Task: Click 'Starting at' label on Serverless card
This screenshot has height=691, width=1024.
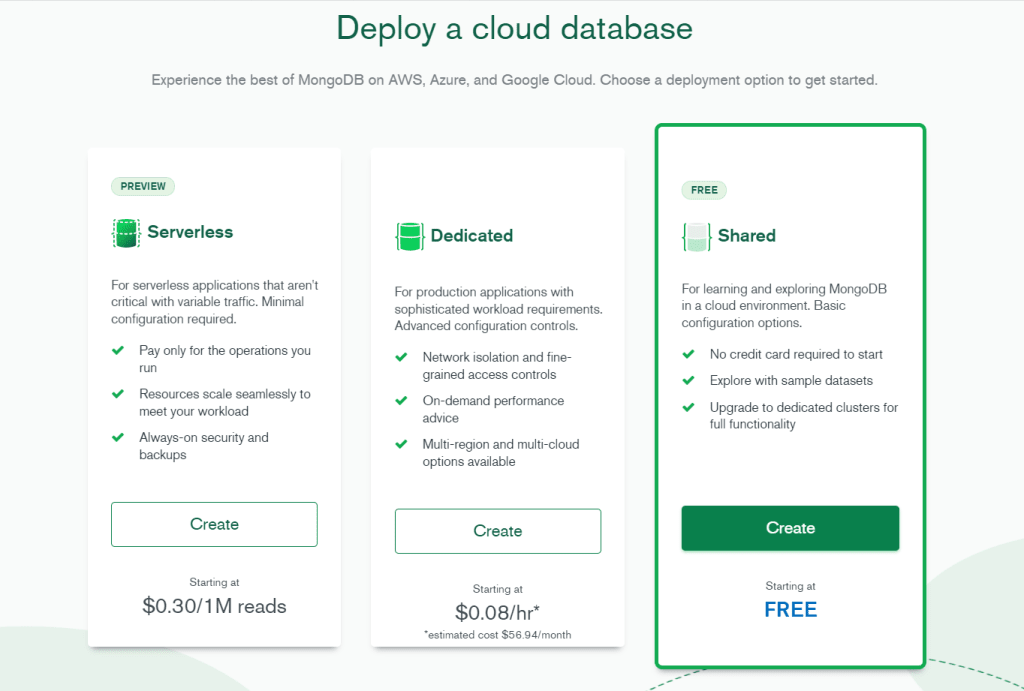Action: coord(214,582)
